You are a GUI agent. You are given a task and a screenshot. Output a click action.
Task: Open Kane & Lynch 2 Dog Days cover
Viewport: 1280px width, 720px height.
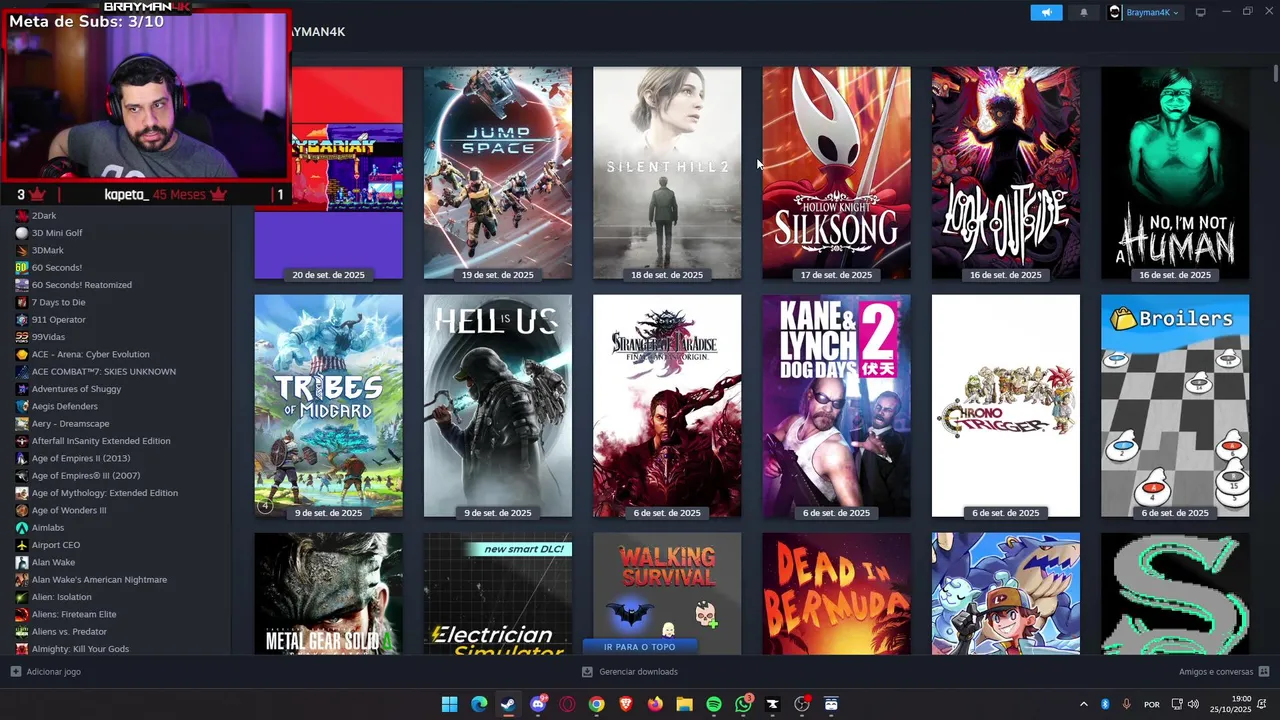tap(836, 406)
